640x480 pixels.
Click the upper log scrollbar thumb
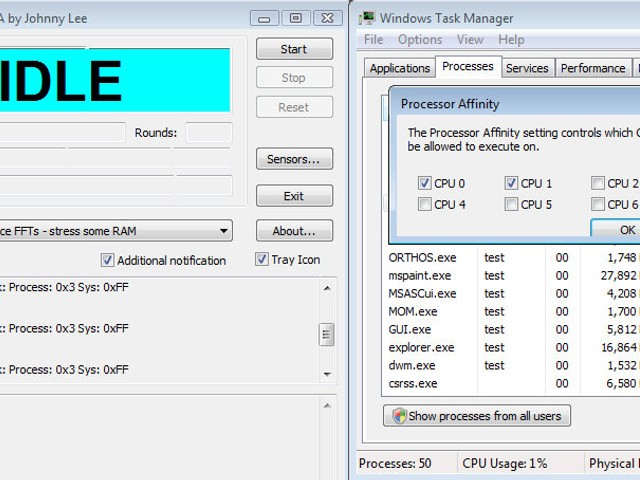327,335
